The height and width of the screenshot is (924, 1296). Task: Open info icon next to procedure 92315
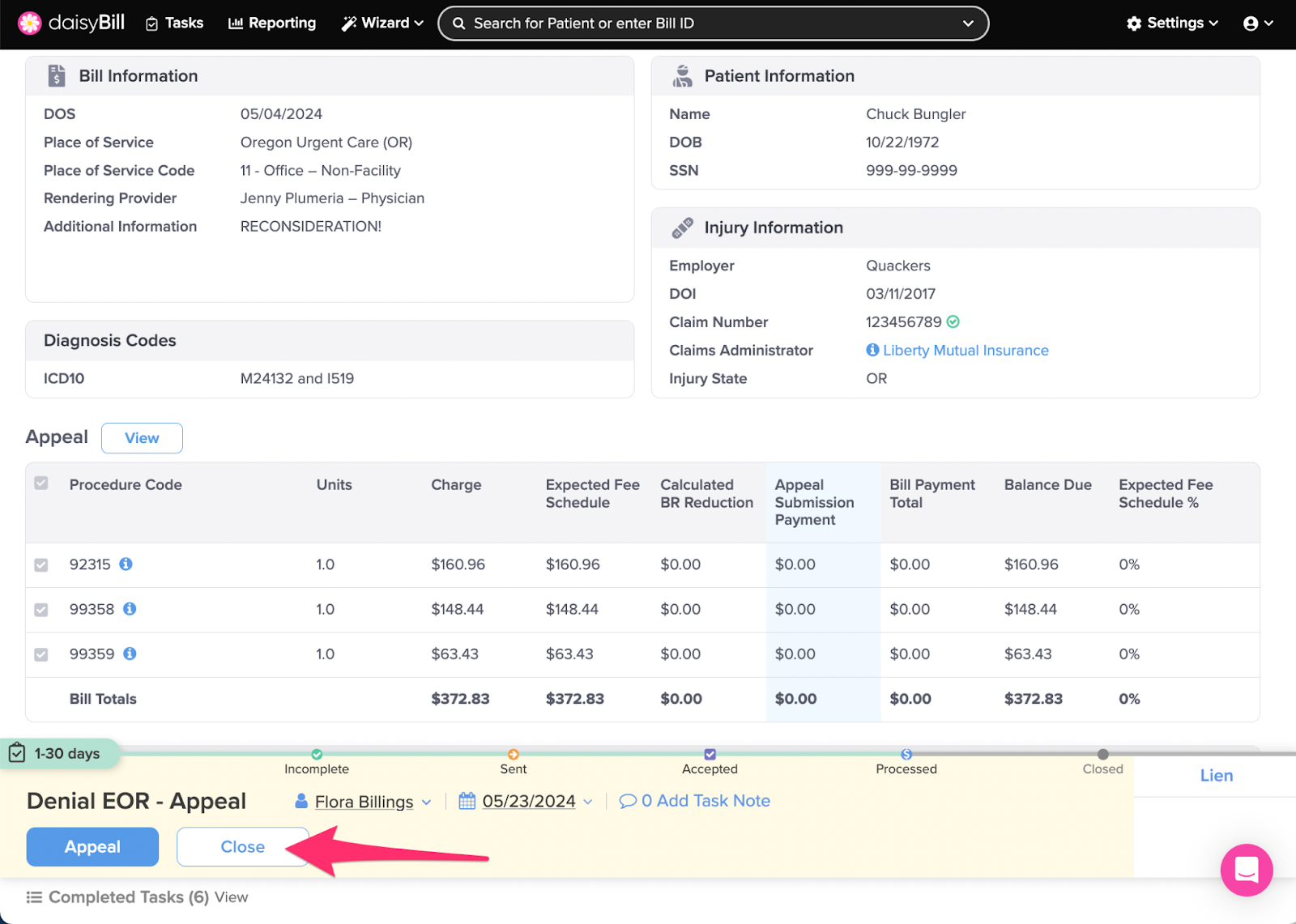[126, 564]
